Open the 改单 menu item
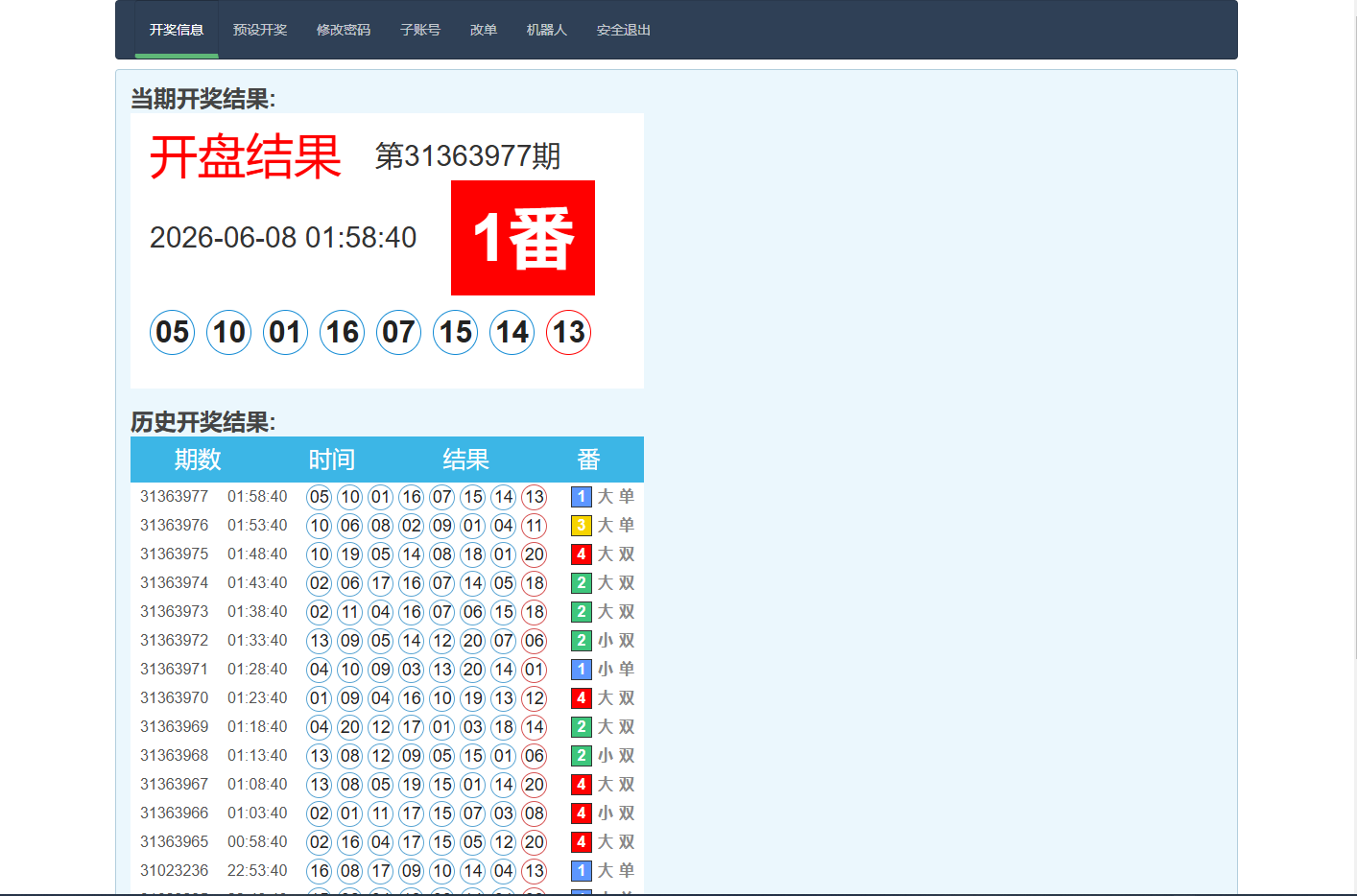Screen dimensions: 1357x896 [484, 30]
